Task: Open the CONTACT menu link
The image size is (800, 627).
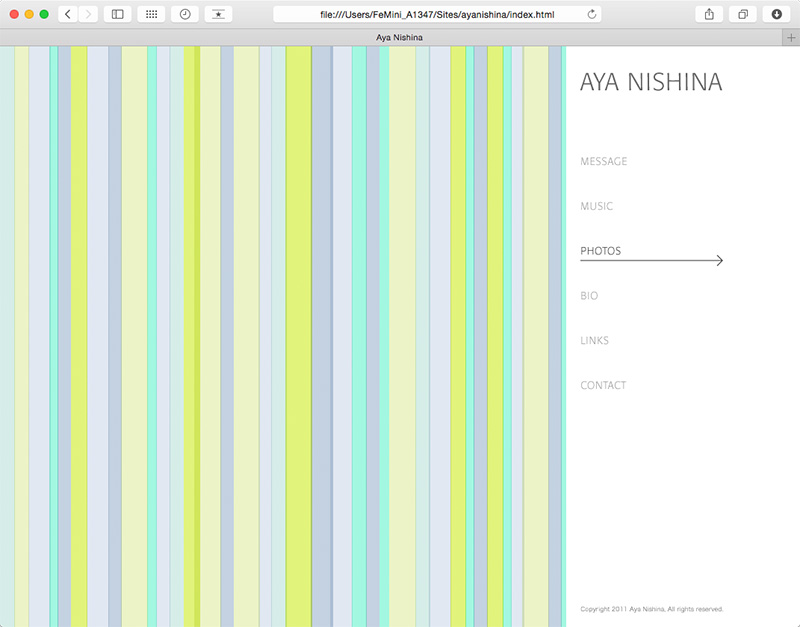Action: (603, 385)
